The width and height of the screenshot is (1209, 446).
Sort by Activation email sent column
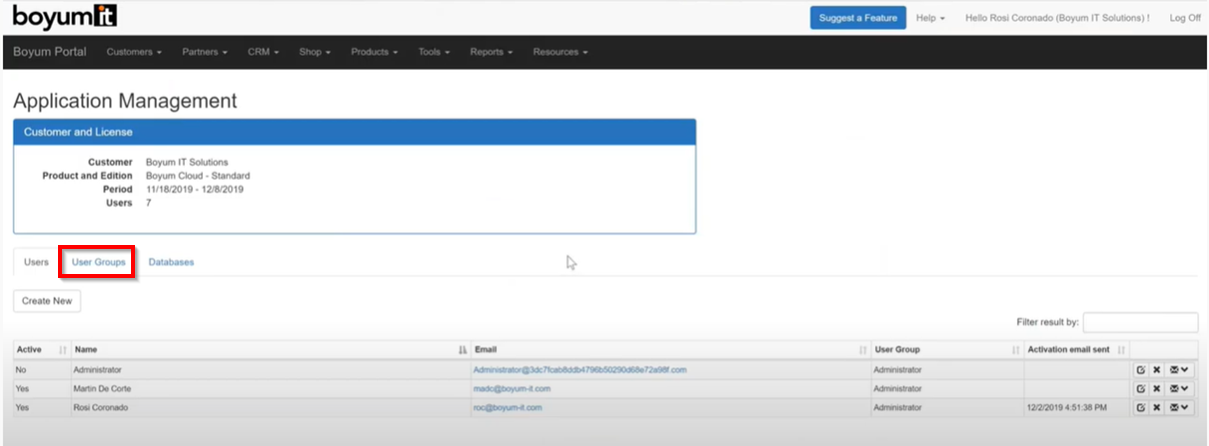click(1076, 350)
